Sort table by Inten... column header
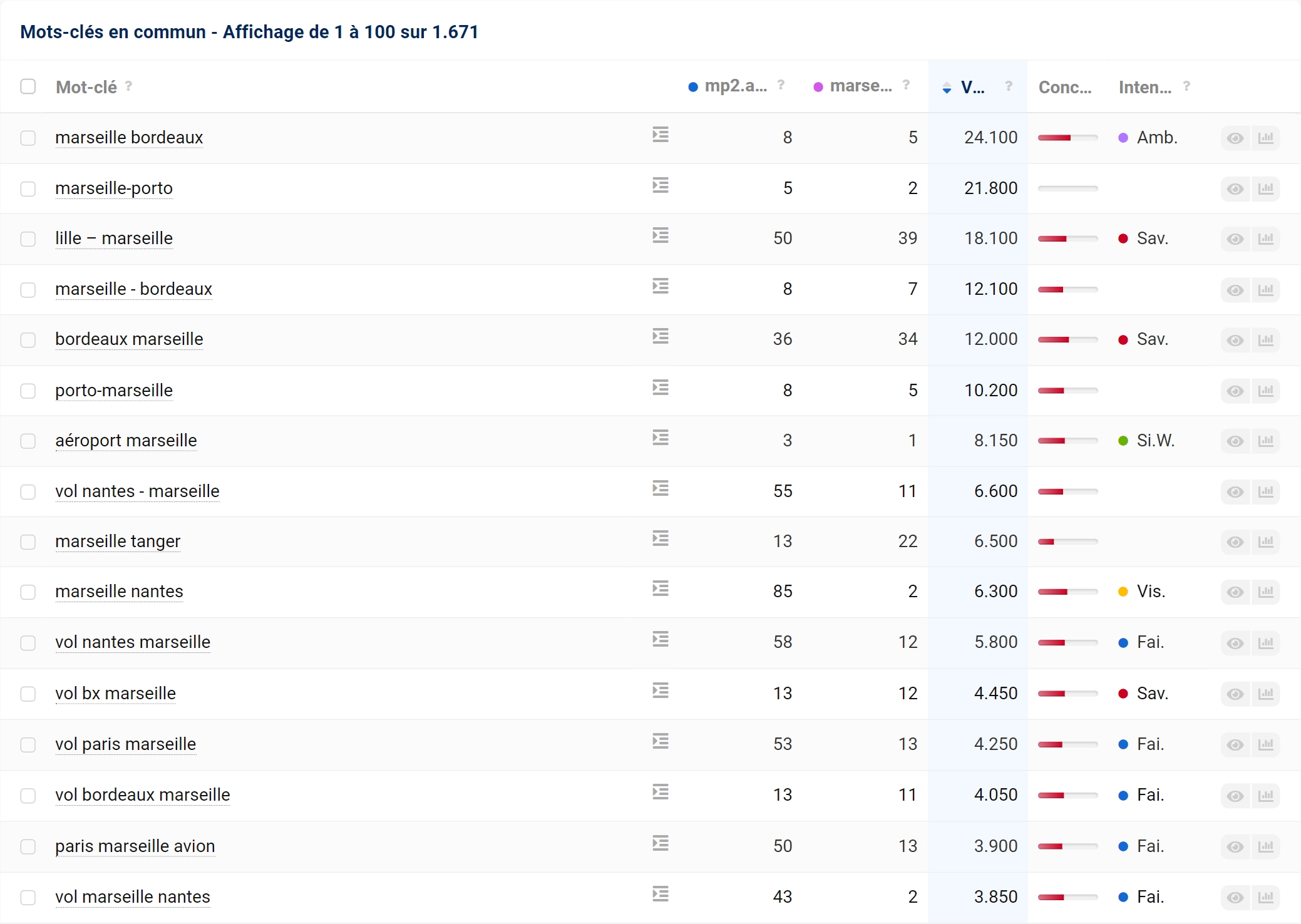The height and width of the screenshot is (924, 1301). [1145, 87]
